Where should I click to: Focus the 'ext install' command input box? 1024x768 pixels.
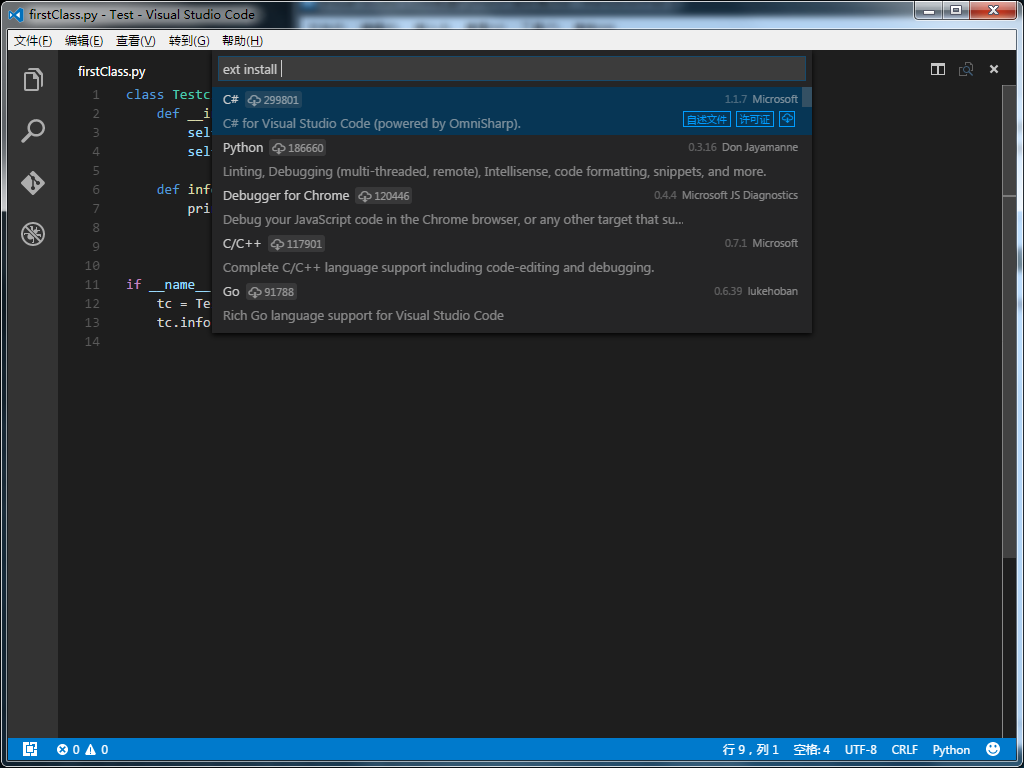pyautogui.click(x=512, y=69)
